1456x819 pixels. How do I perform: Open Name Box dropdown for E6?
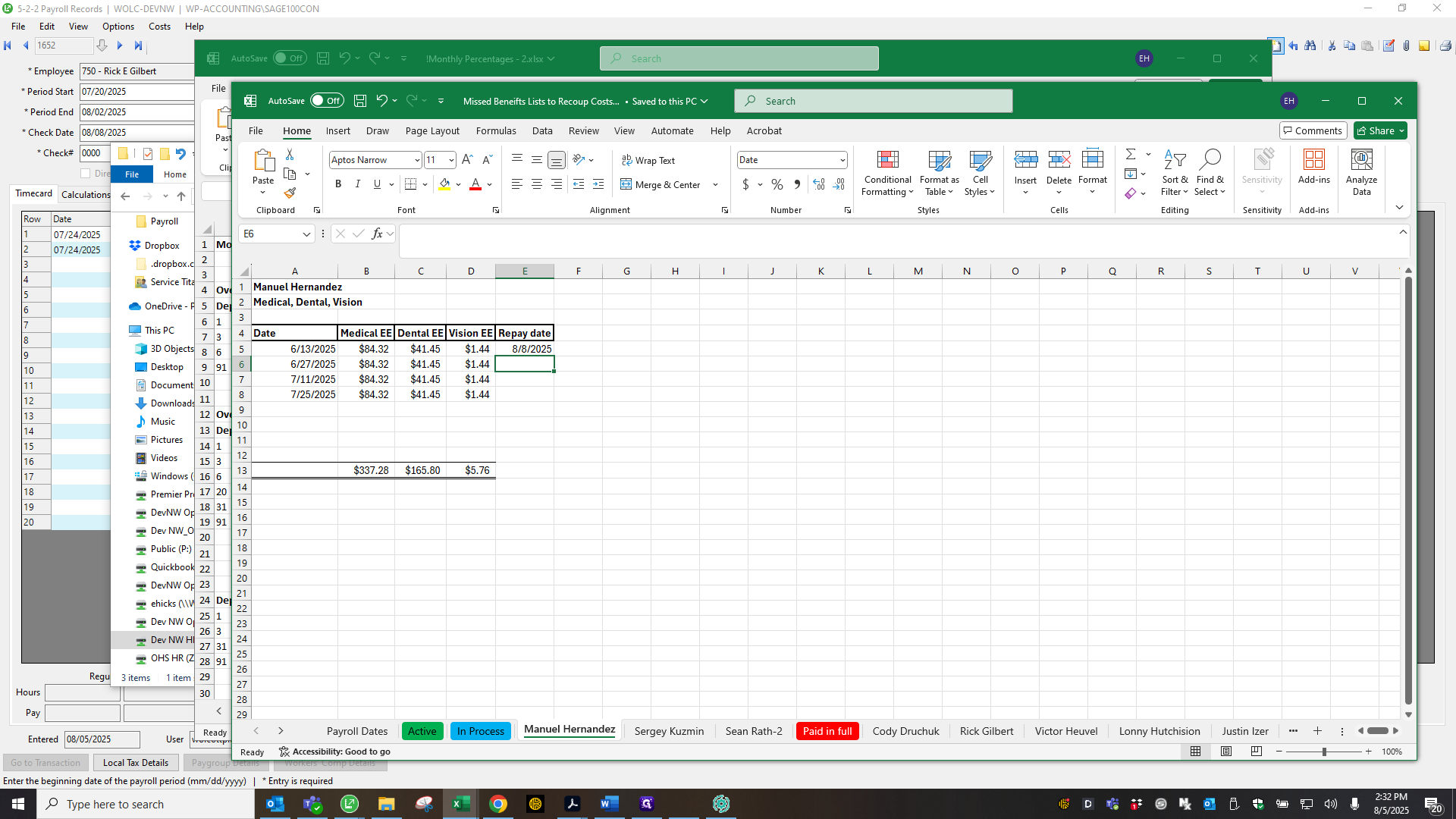(306, 234)
